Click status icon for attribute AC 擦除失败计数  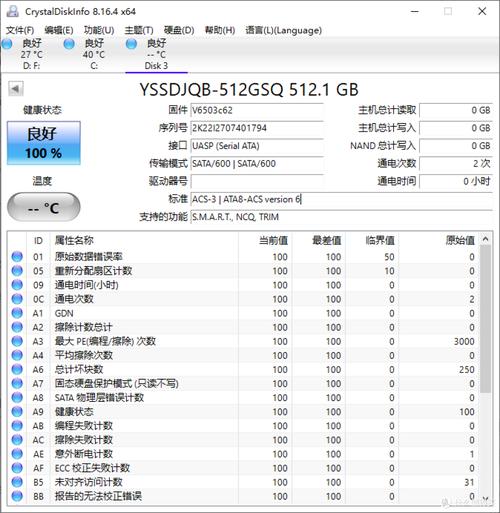[x=17, y=440]
